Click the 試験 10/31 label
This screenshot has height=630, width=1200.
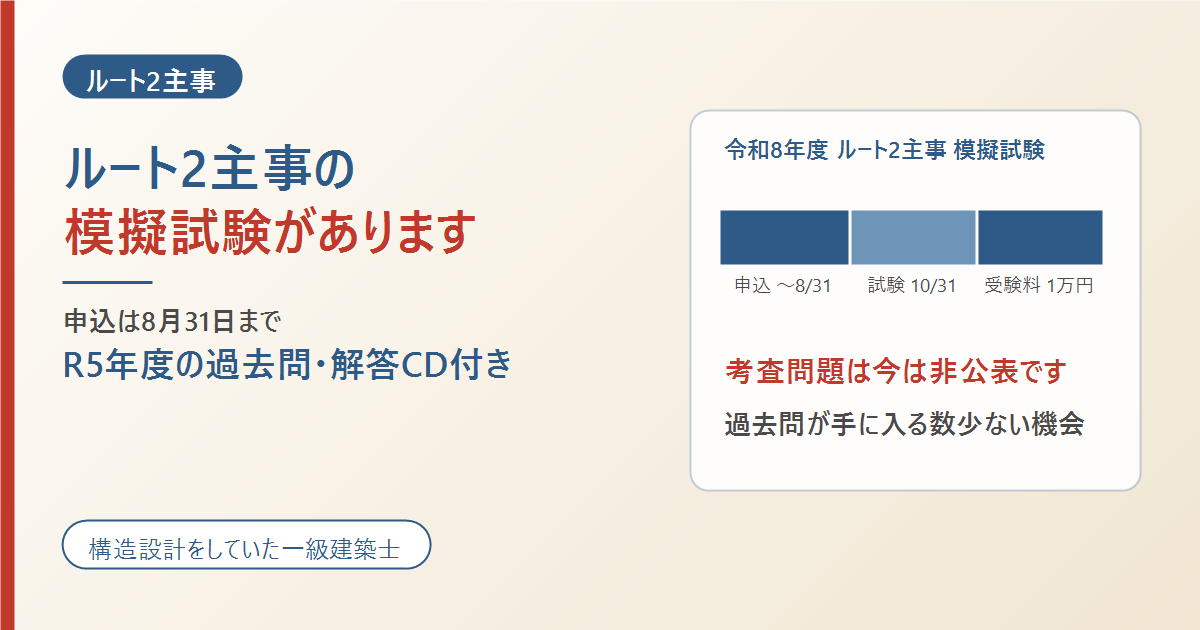[x=913, y=286]
